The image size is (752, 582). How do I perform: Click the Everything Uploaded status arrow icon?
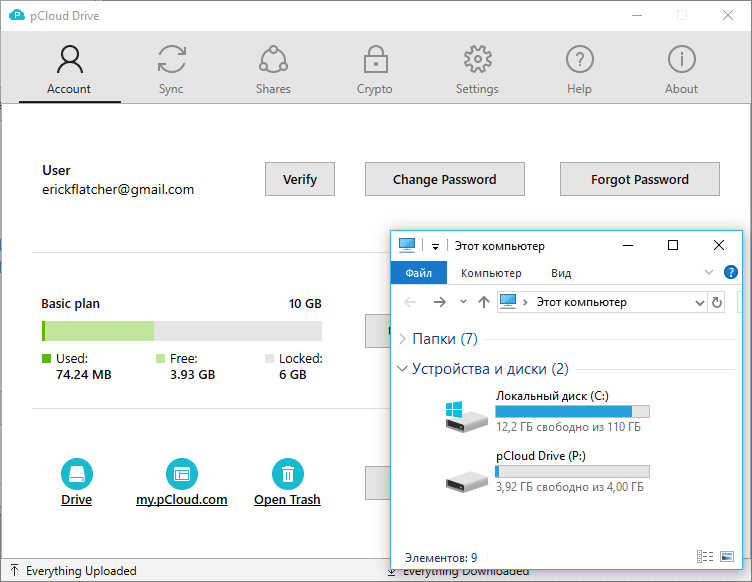coord(15,570)
